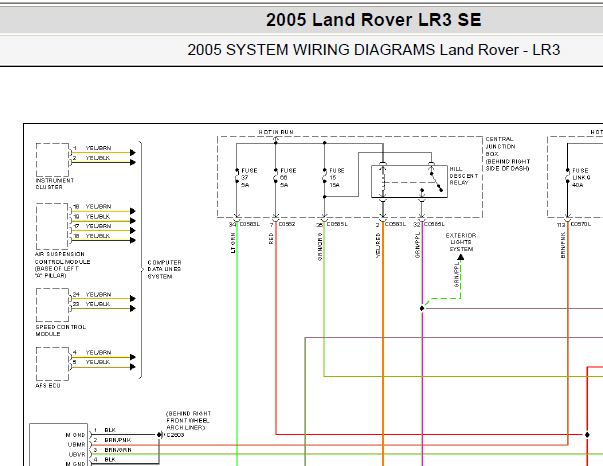Image resolution: width=603 pixels, height=466 pixels.
Task: Click the "EXTERIOR LIGHTS SYSTEM" label
Action: (x=461, y=242)
